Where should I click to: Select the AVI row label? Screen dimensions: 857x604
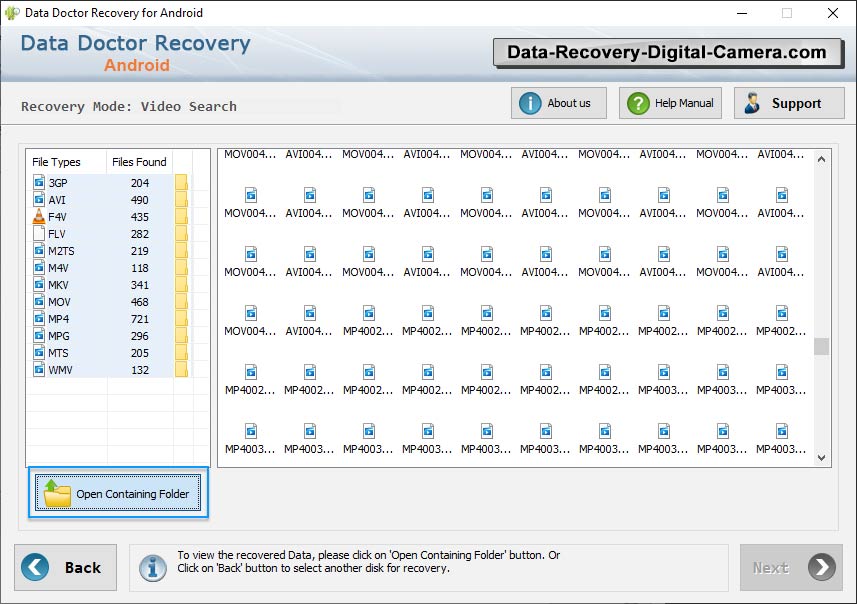(x=57, y=200)
